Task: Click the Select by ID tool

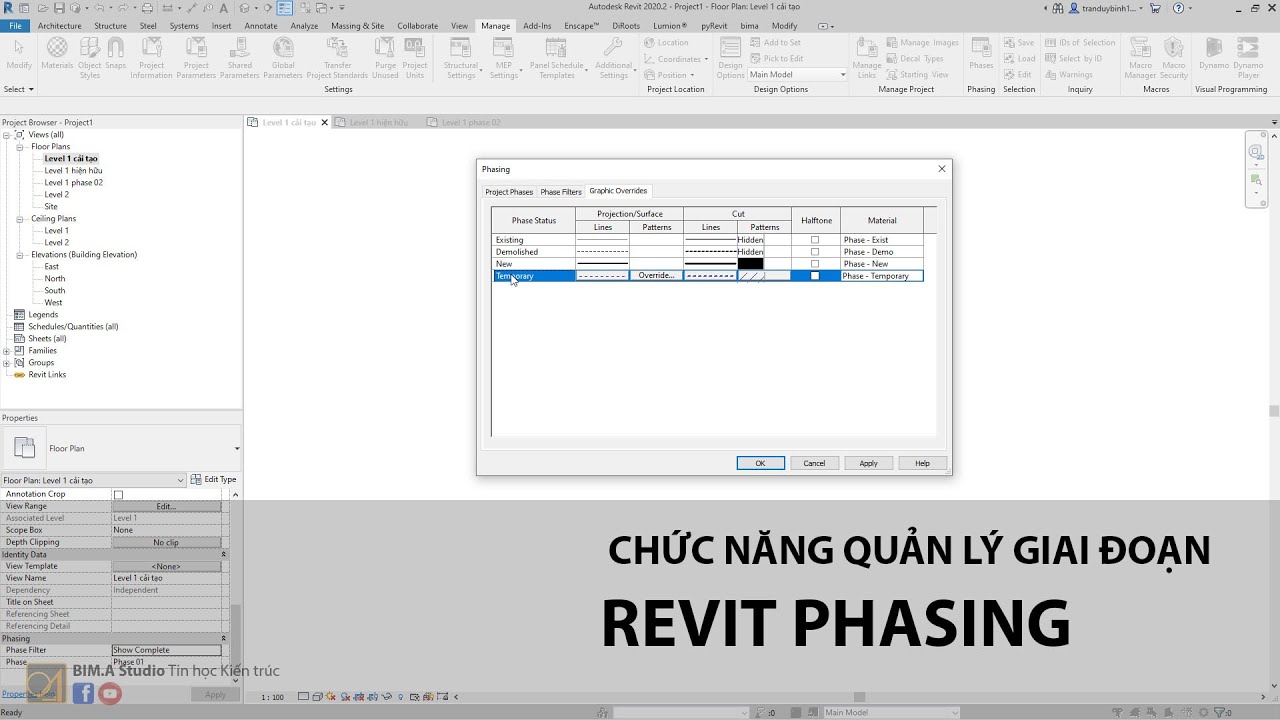Action: (x=1073, y=58)
